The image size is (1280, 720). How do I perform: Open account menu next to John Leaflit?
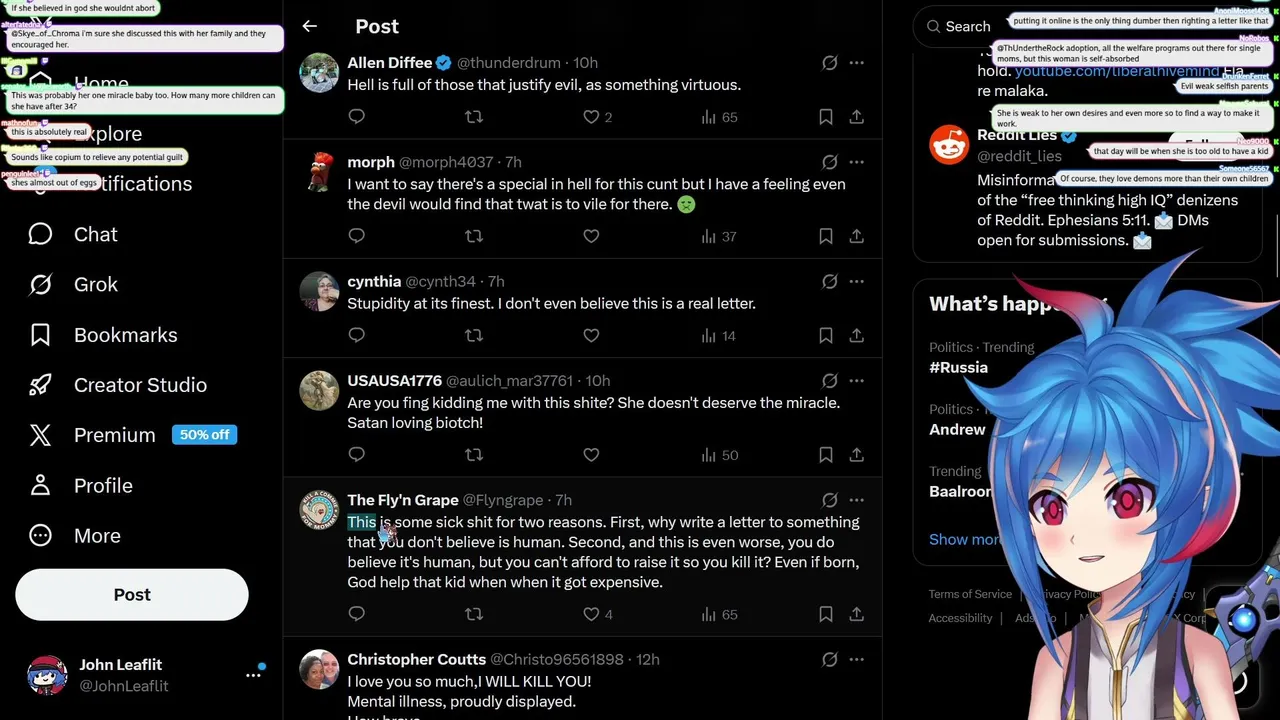[253, 675]
